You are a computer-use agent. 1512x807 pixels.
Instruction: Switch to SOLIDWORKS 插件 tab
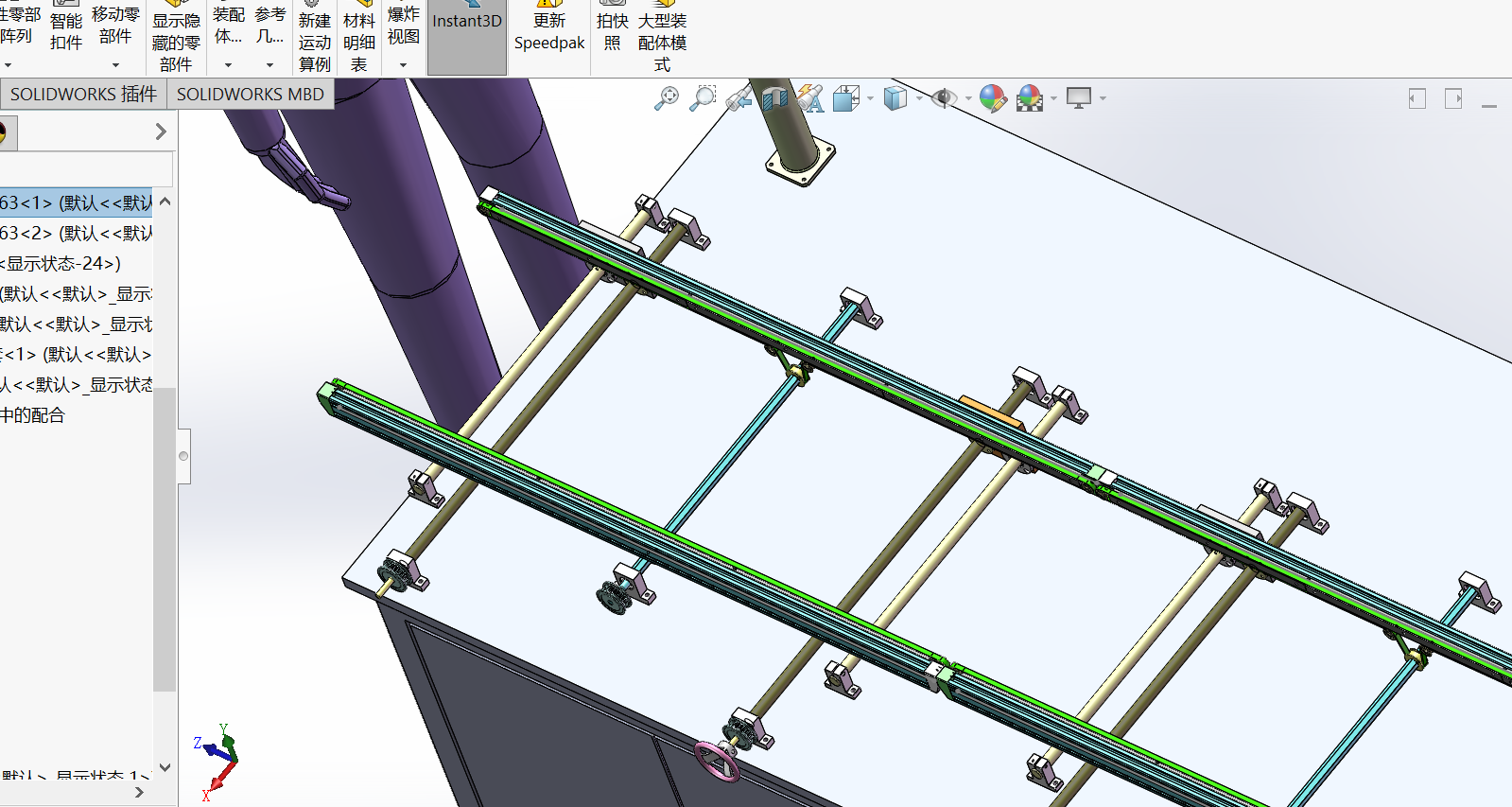83,94
